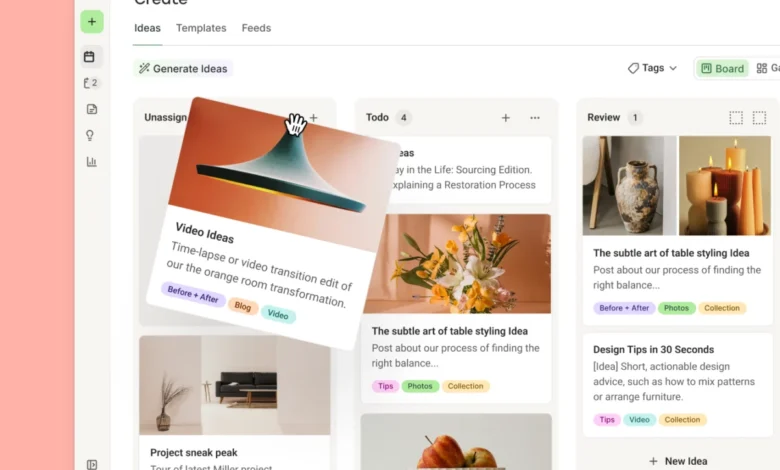The height and width of the screenshot is (470, 780).
Task: Switch to the Feeds tab
Action: point(256,28)
